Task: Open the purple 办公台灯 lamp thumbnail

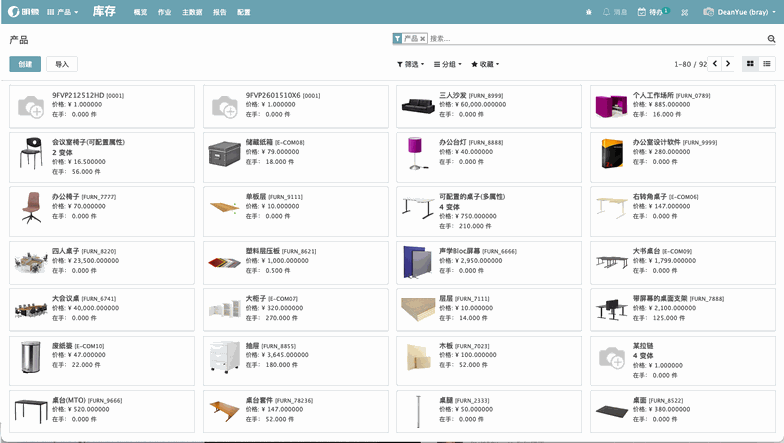Action: click(416, 154)
